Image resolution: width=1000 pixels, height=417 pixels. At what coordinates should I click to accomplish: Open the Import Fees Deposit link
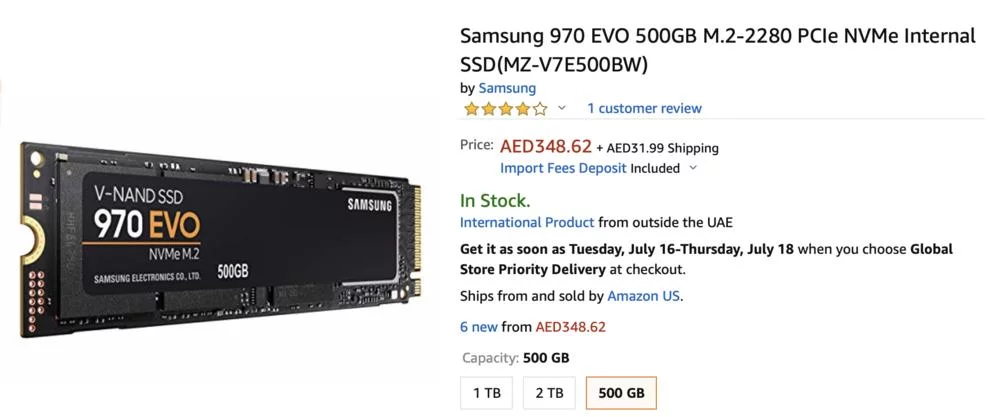[x=563, y=168]
